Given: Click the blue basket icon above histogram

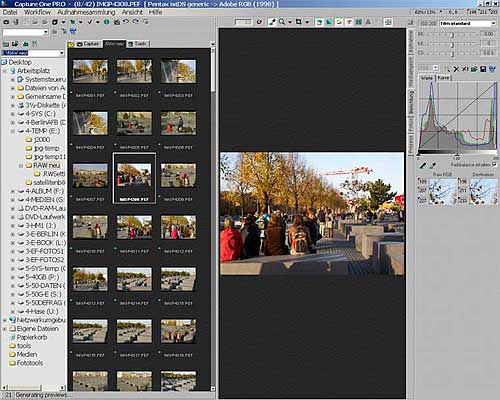Looking at the screenshot, I should click(492, 69).
